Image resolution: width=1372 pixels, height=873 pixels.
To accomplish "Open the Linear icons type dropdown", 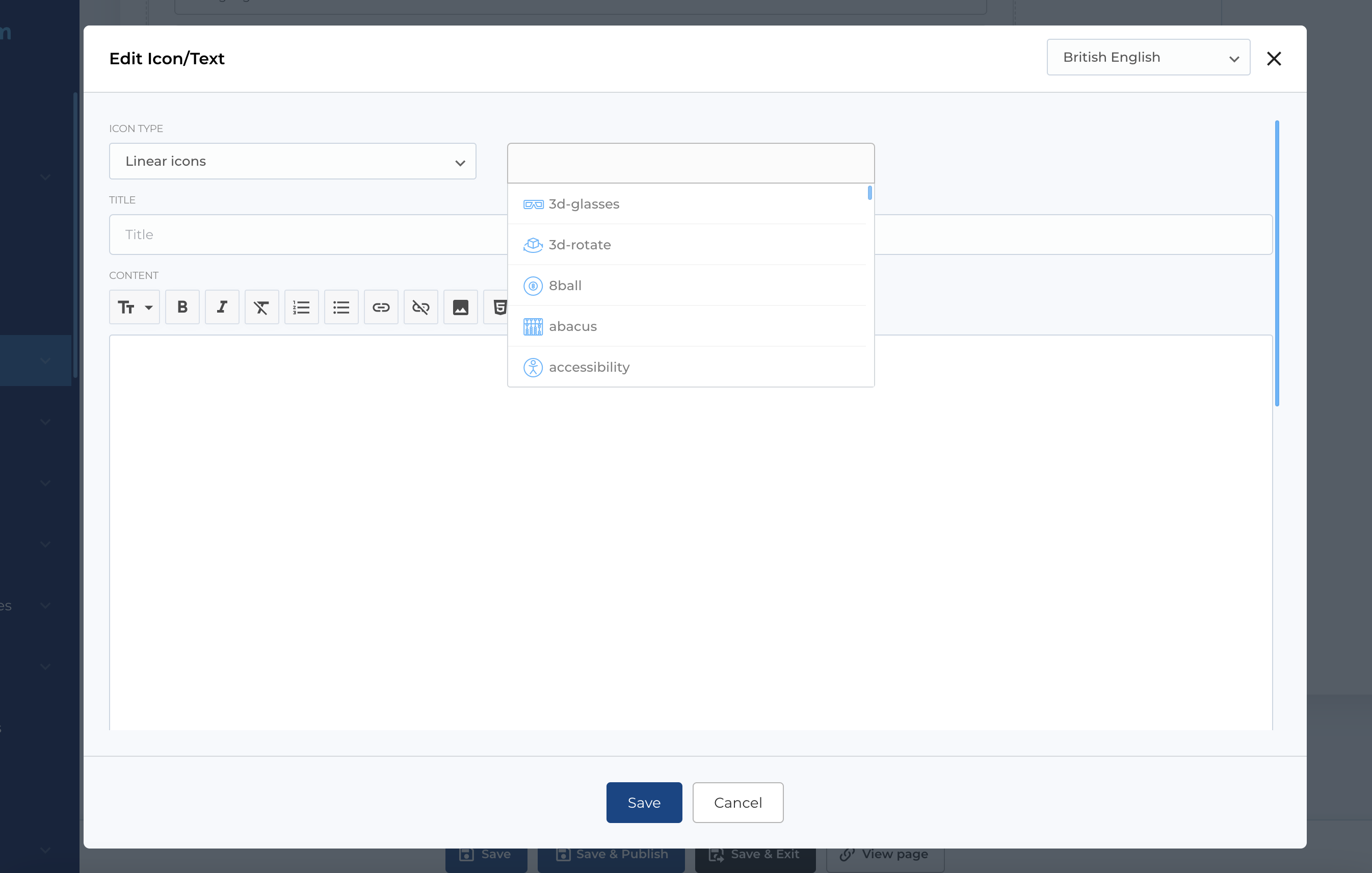I will [x=293, y=161].
